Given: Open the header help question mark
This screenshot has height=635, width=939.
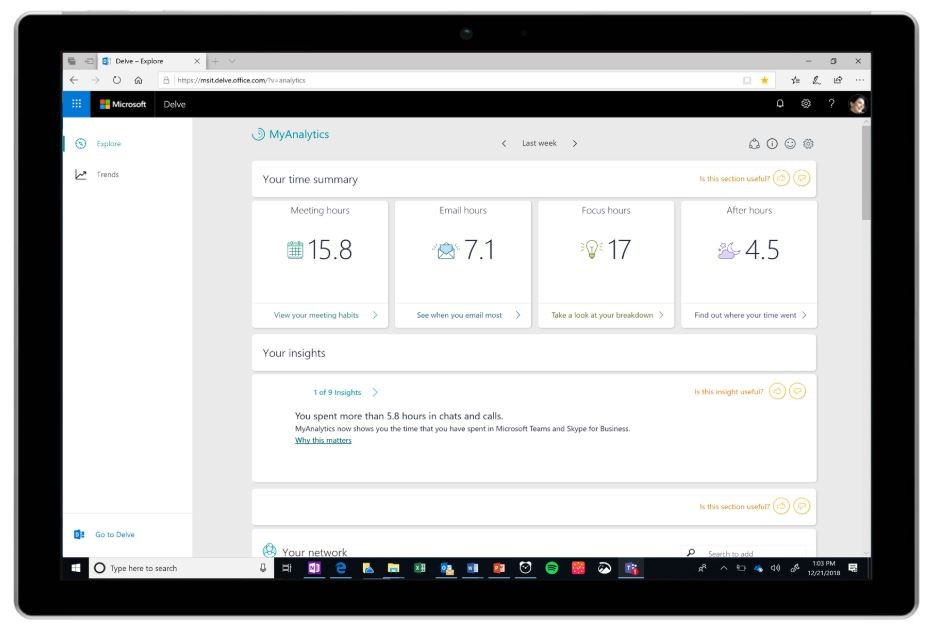Looking at the screenshot, I should [831, 104].
